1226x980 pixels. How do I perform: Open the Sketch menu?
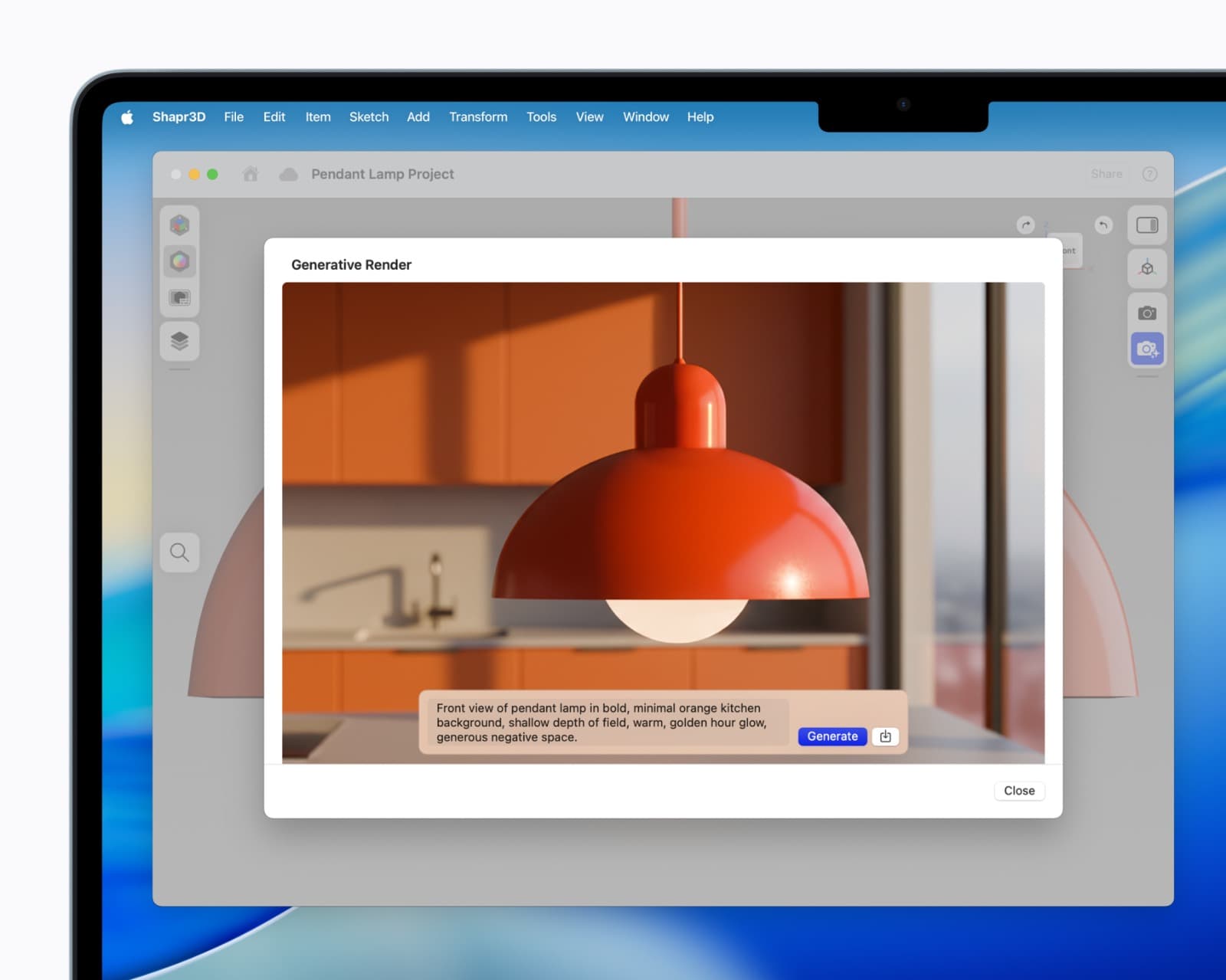pos(369,116)
